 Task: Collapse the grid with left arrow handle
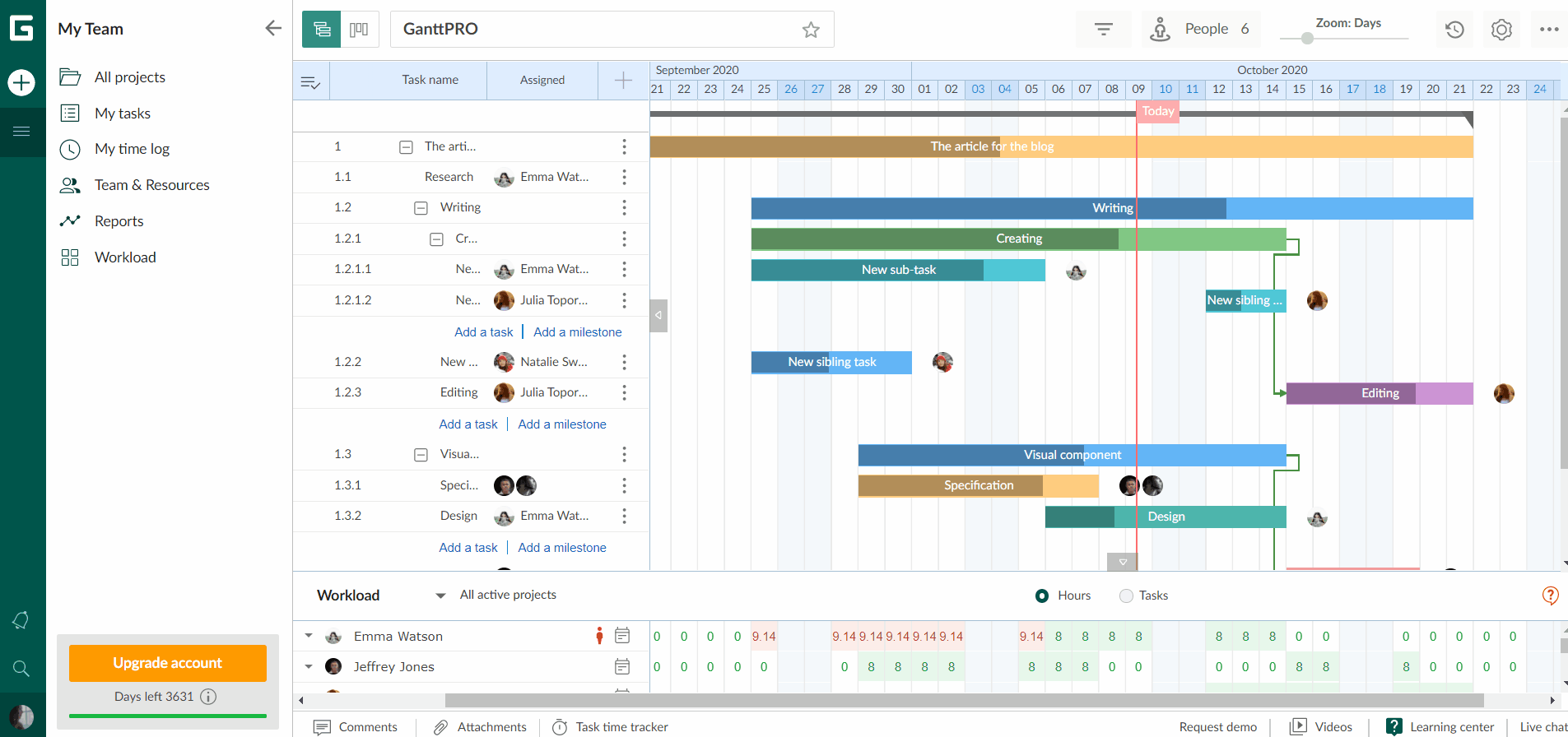(x=658, y=315)
